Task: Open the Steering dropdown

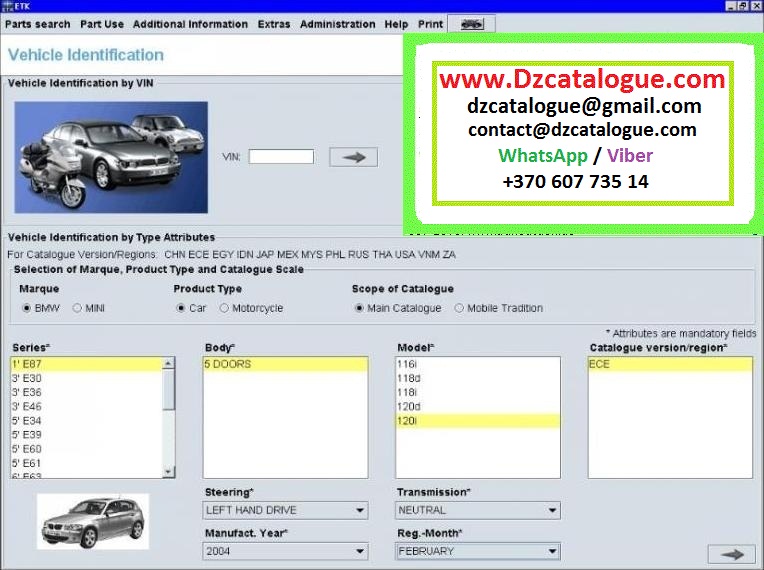Action: (x=286, y=510)
